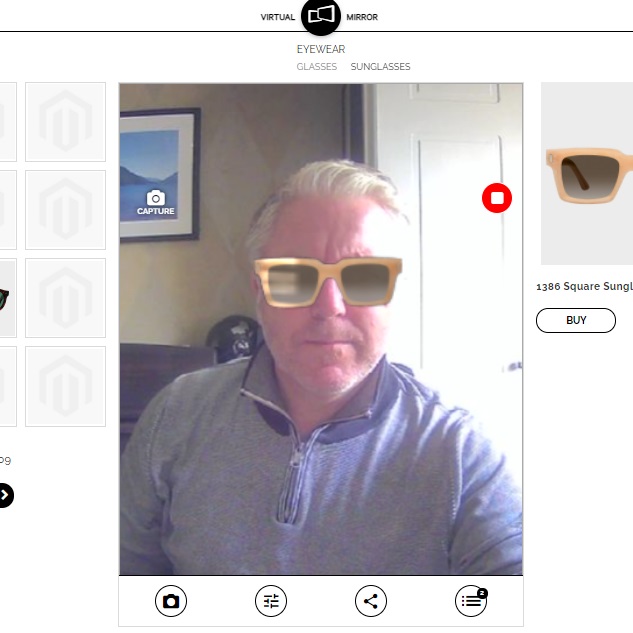Select the round dark sunglasses thumbnail

pos(8,298)
